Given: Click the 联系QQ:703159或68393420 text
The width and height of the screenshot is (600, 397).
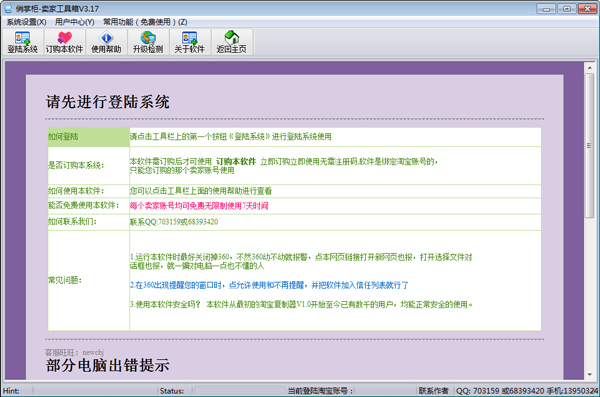Looking at the screenshot, I should coord(174,222).
